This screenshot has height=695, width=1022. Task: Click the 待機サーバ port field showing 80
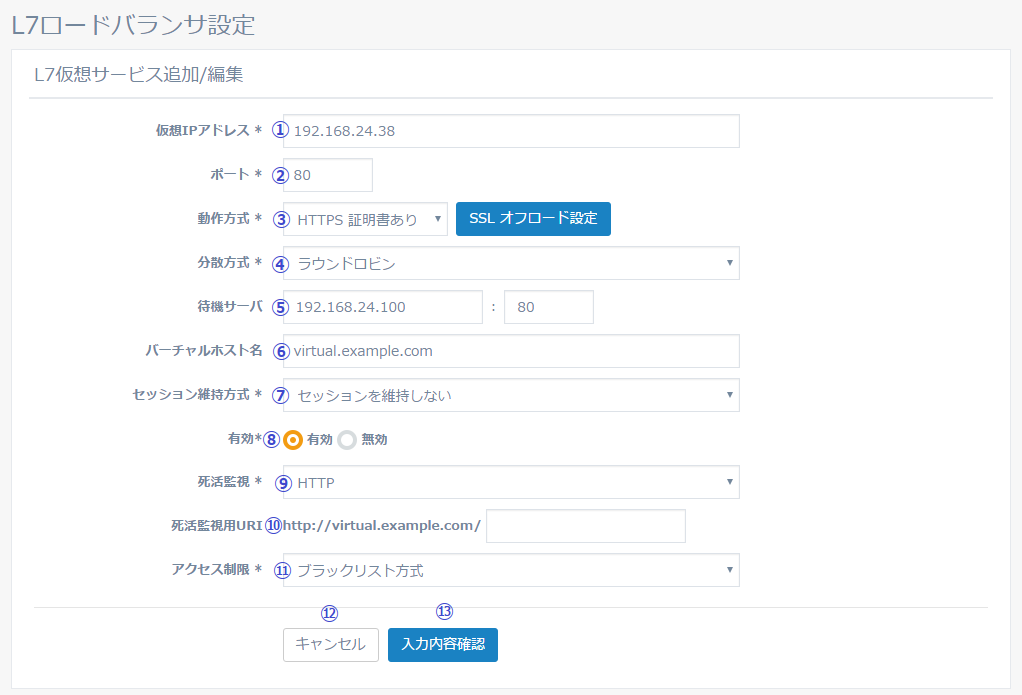pyautogui.click(x=548, y=307)
